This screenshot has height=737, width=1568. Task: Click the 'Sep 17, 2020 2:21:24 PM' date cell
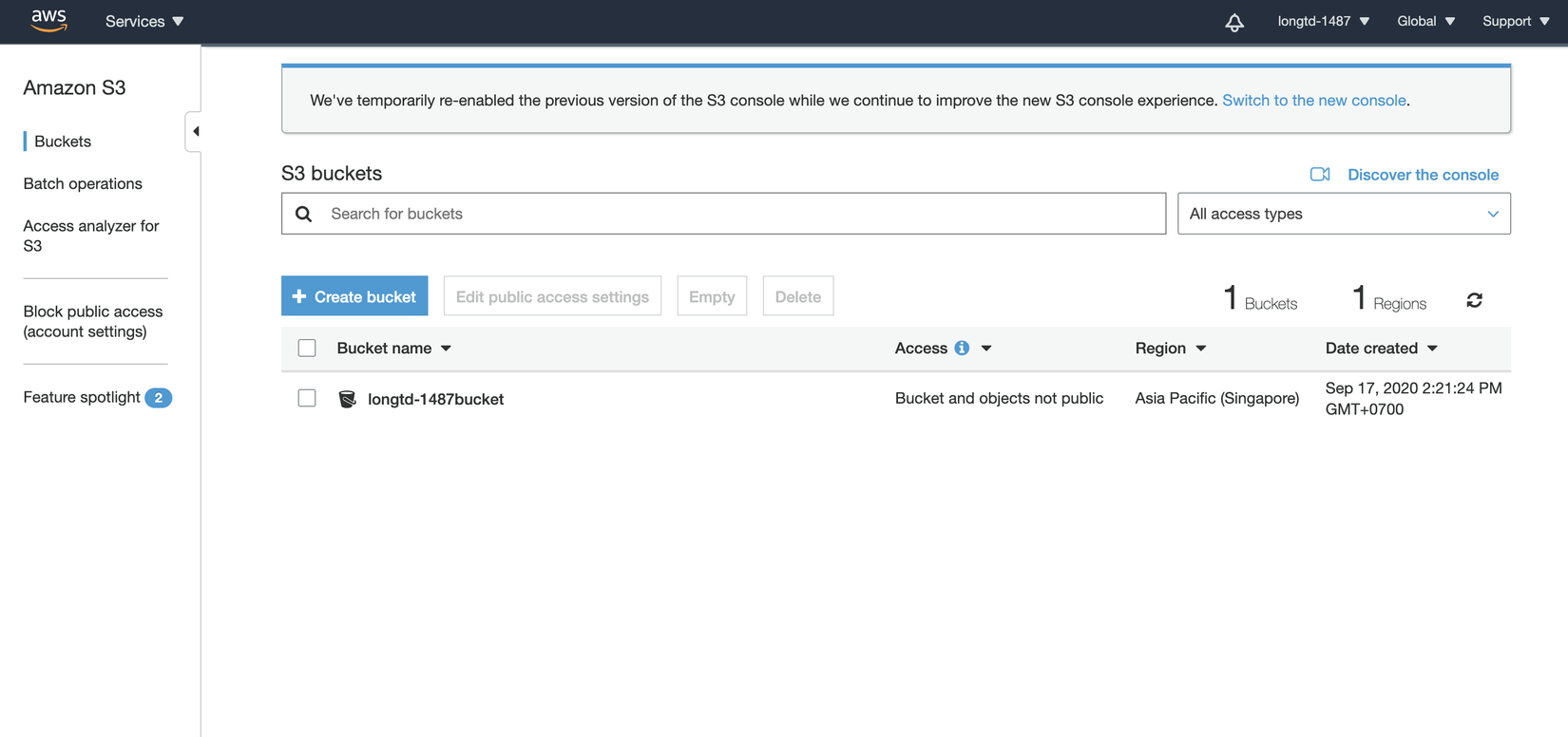pyautogui.click(x=1414, y=398)
